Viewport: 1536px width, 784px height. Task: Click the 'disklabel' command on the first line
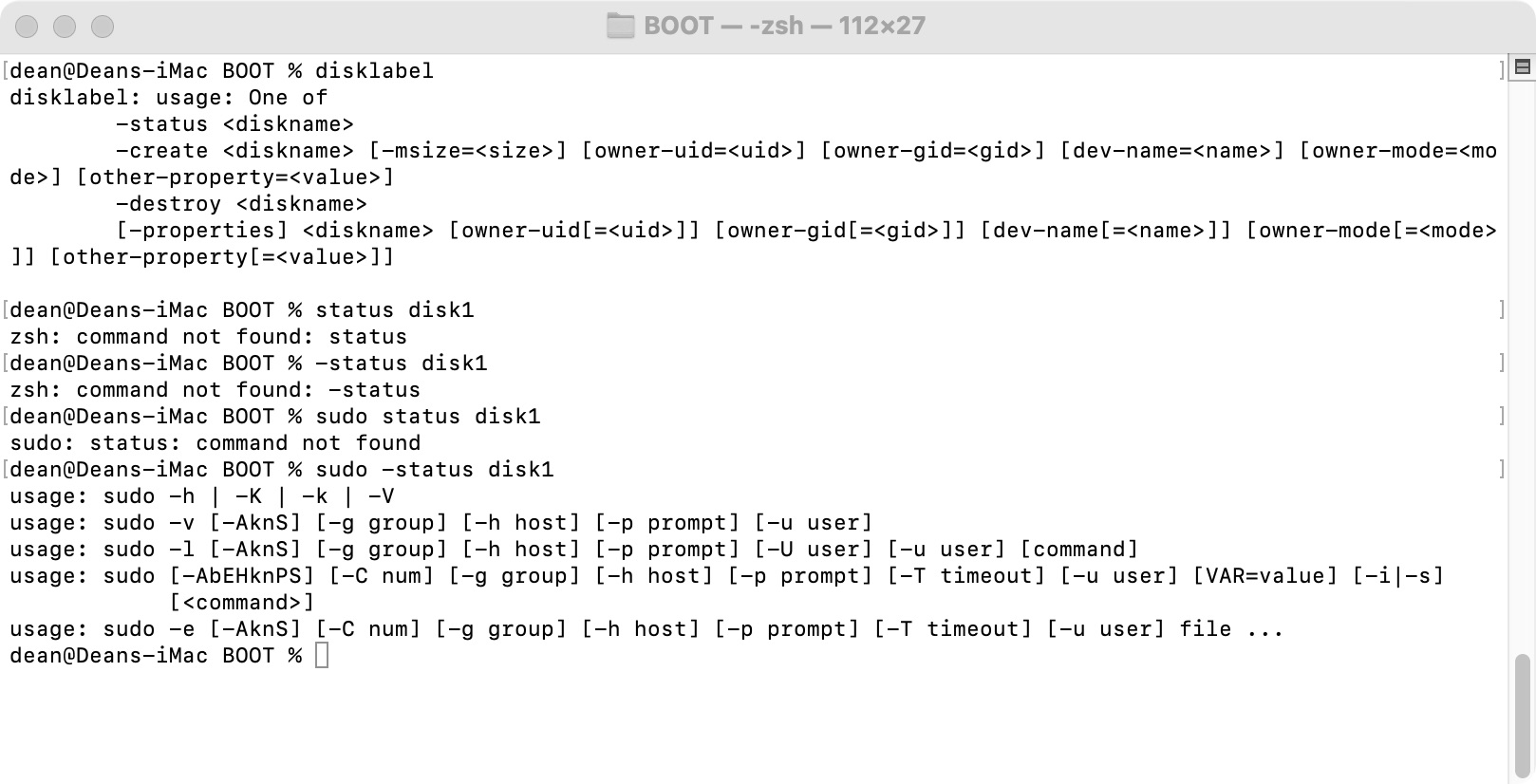[x=374, y=71]
